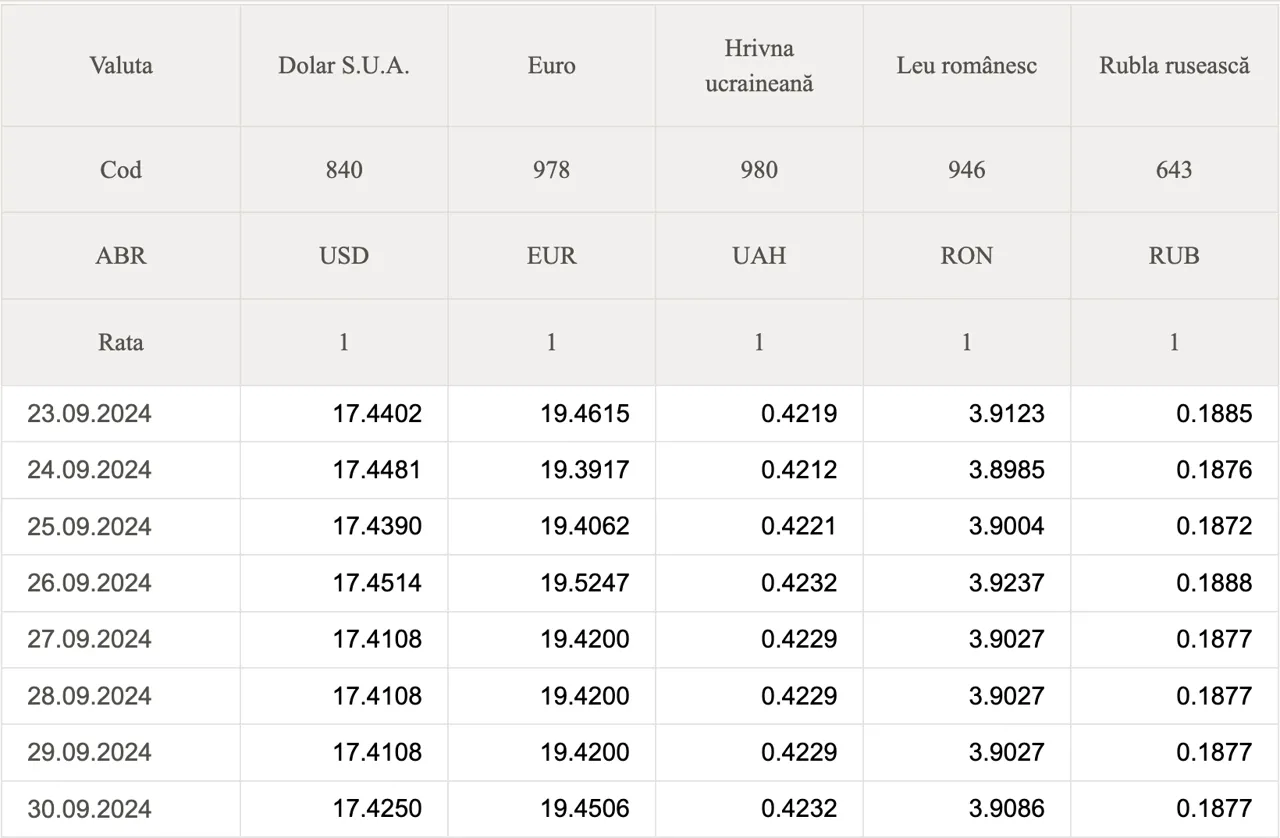Viewport: 1280px width, 838px height.
Task: Select the USD abbreviation cell
Action: [x=344, y=256]
